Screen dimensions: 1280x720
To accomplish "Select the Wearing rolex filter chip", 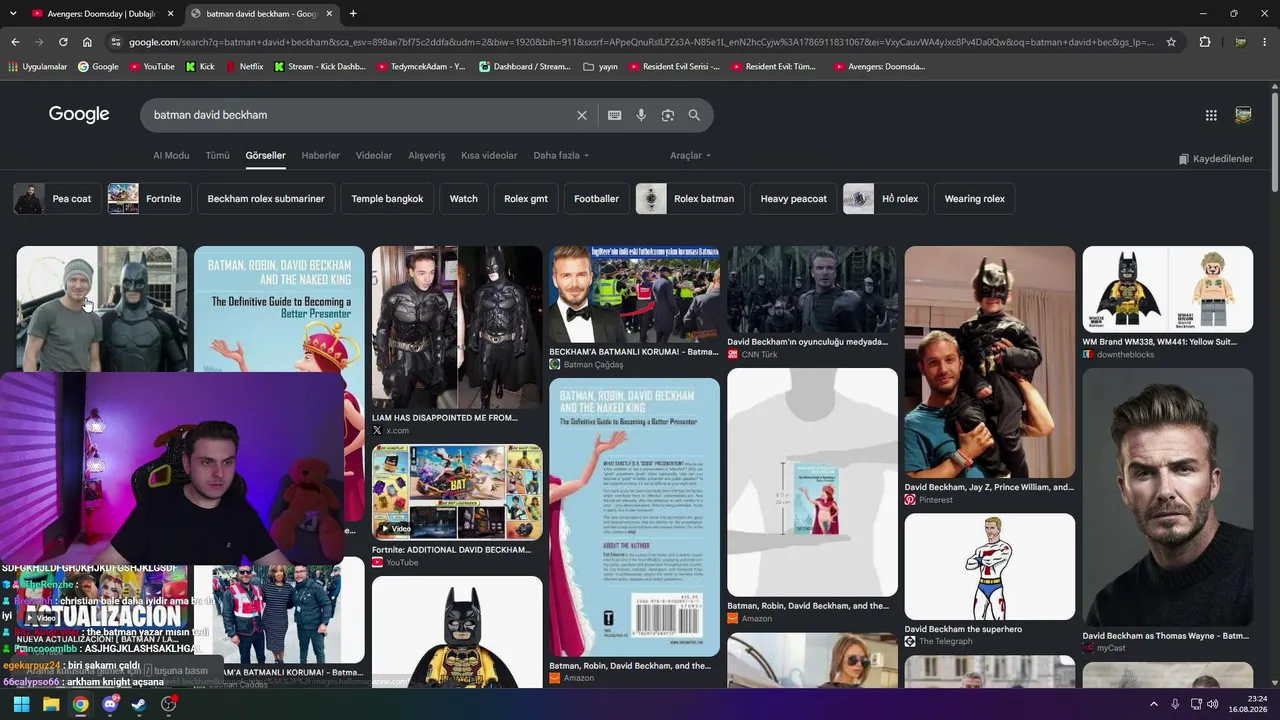I will click(x=975, y=199).
